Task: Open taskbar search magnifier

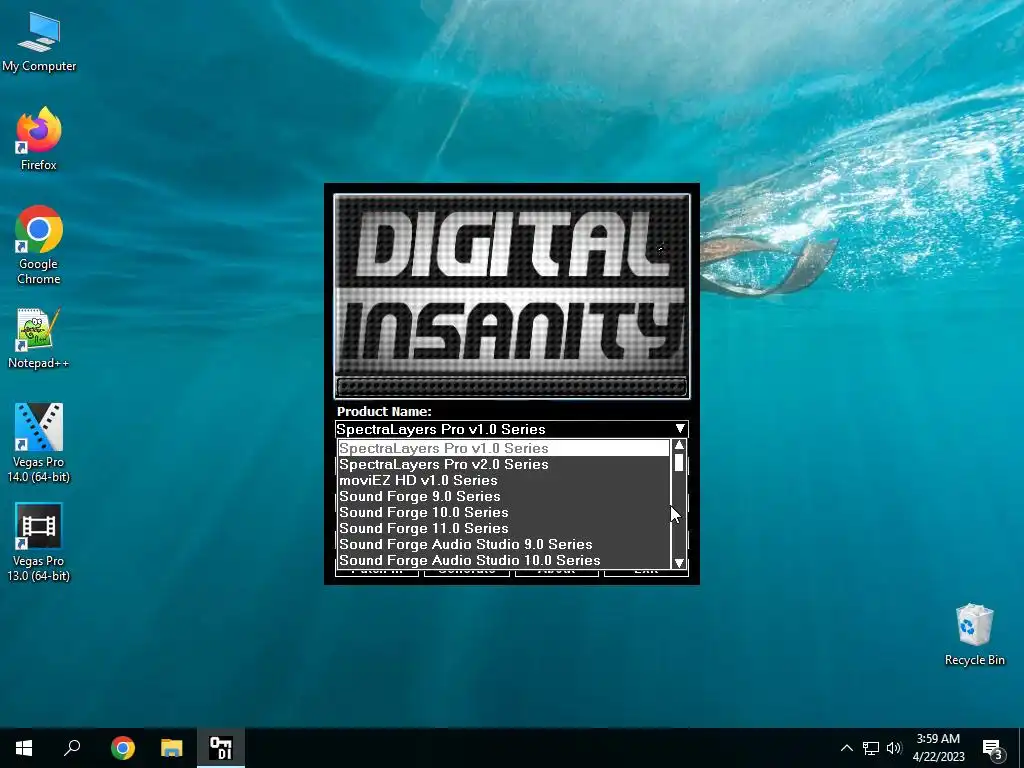Action: coord(72,748)
